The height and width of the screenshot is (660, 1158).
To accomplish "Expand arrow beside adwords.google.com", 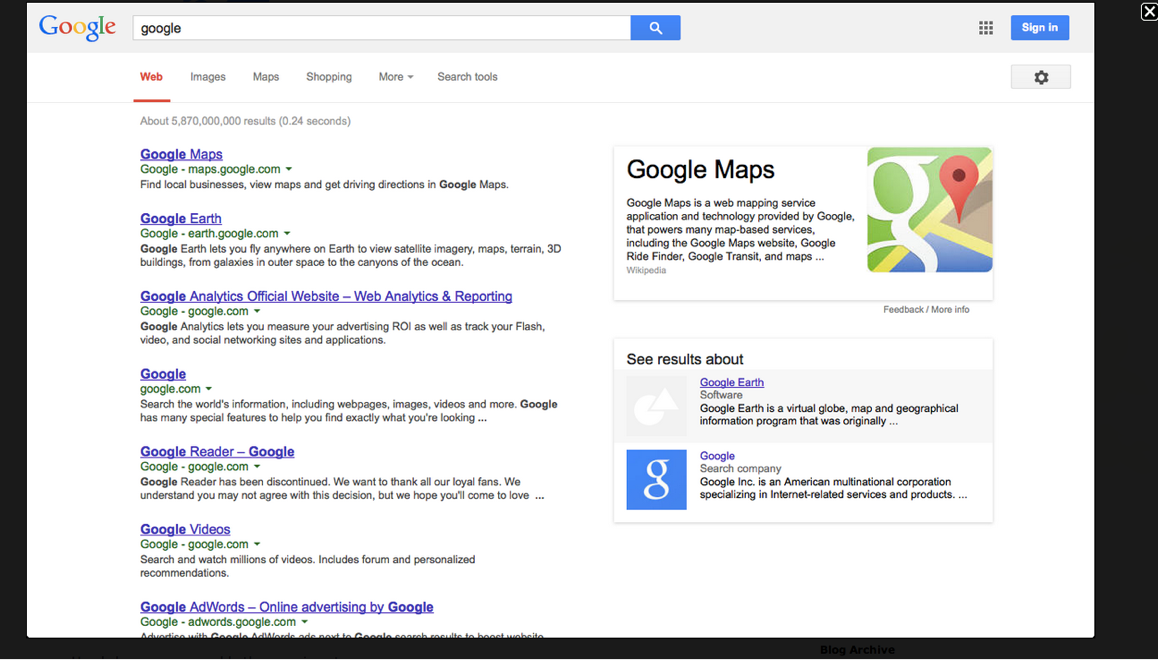I will point(304,622).
